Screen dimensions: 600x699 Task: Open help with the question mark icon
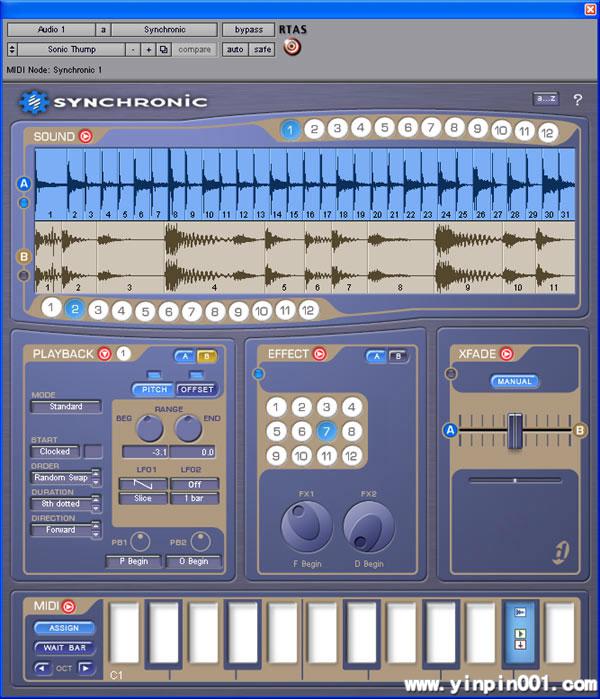pos(577,99)
